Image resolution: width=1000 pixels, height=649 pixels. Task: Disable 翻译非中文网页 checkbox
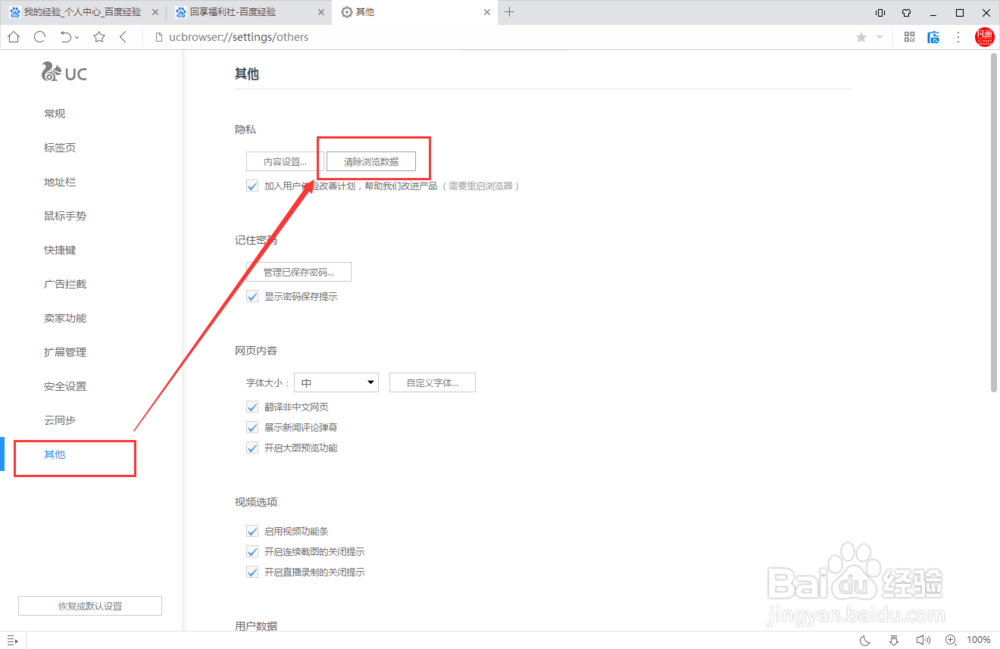tap(252, 407)
